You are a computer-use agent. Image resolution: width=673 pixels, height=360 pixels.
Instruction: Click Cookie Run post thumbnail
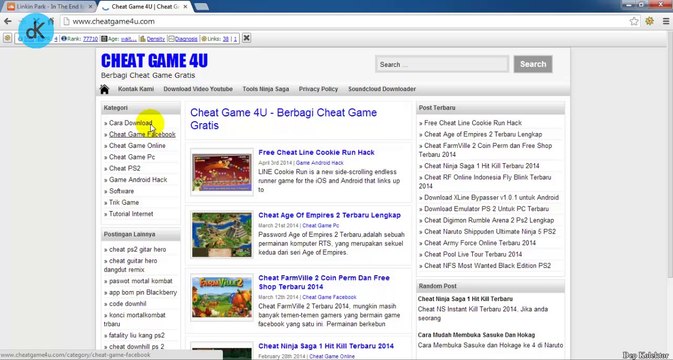pos(222,172)
